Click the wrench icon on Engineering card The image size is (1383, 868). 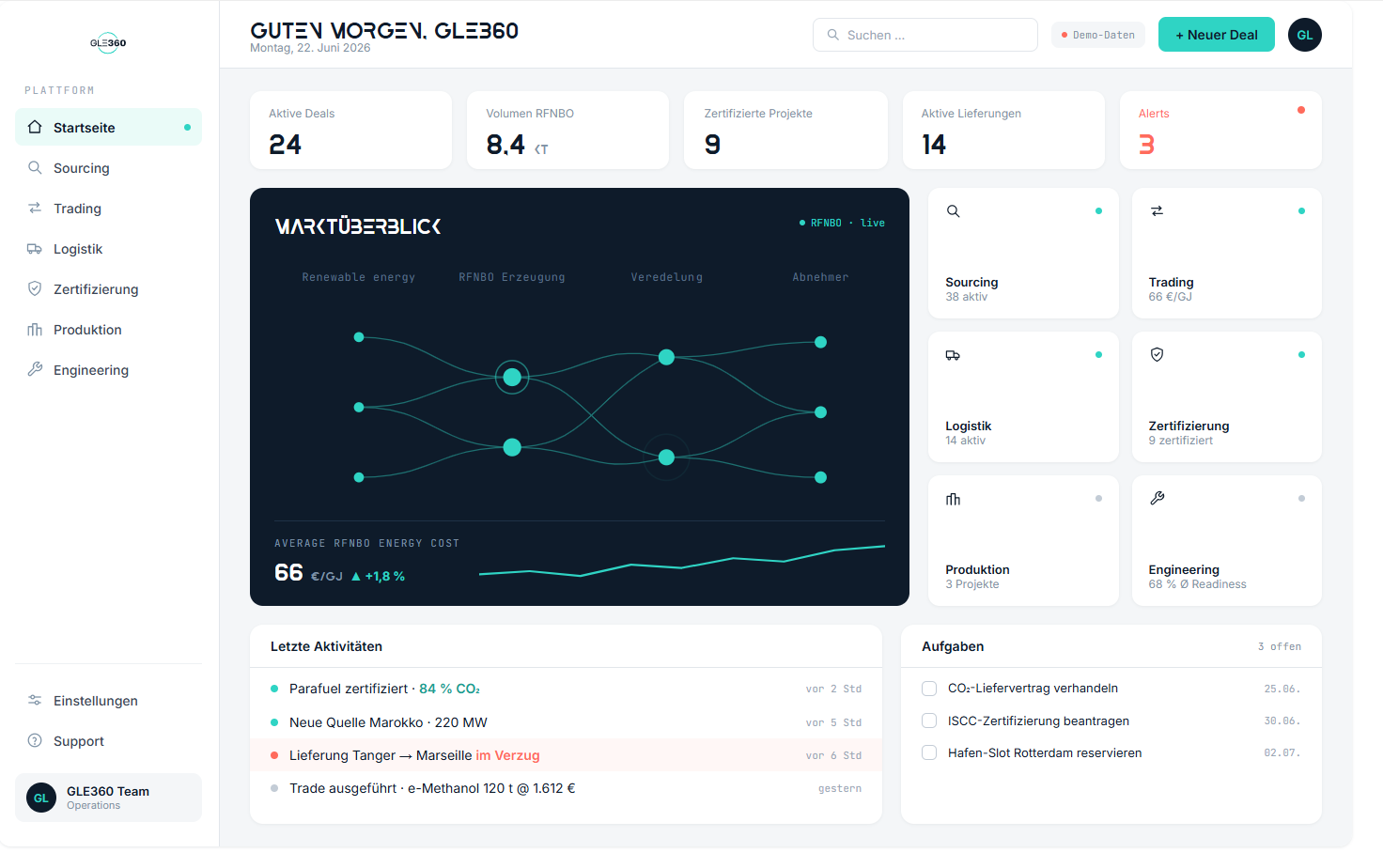1157,499
